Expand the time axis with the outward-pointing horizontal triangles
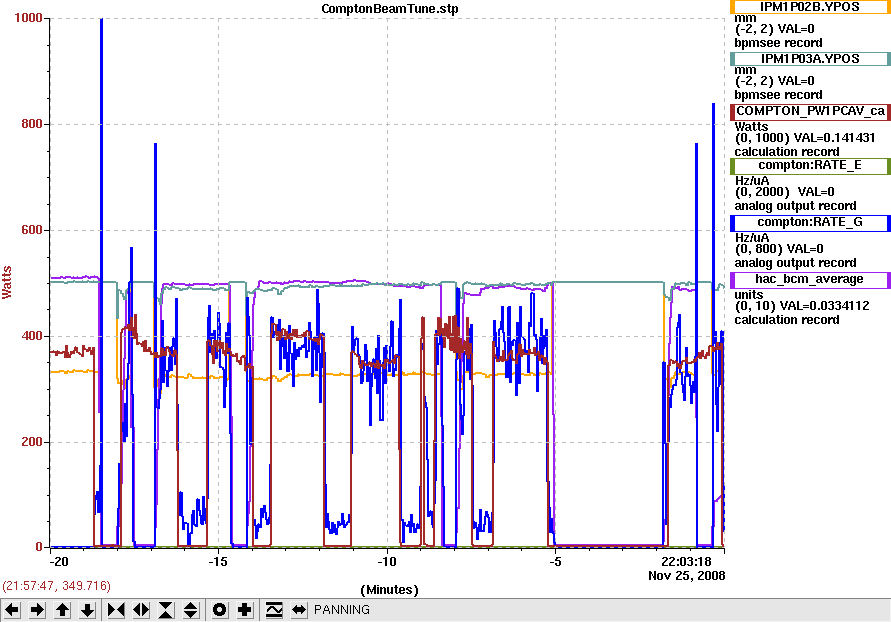Image resolution: width=891 pixels, height=622 pixels. tap(141, 610)
